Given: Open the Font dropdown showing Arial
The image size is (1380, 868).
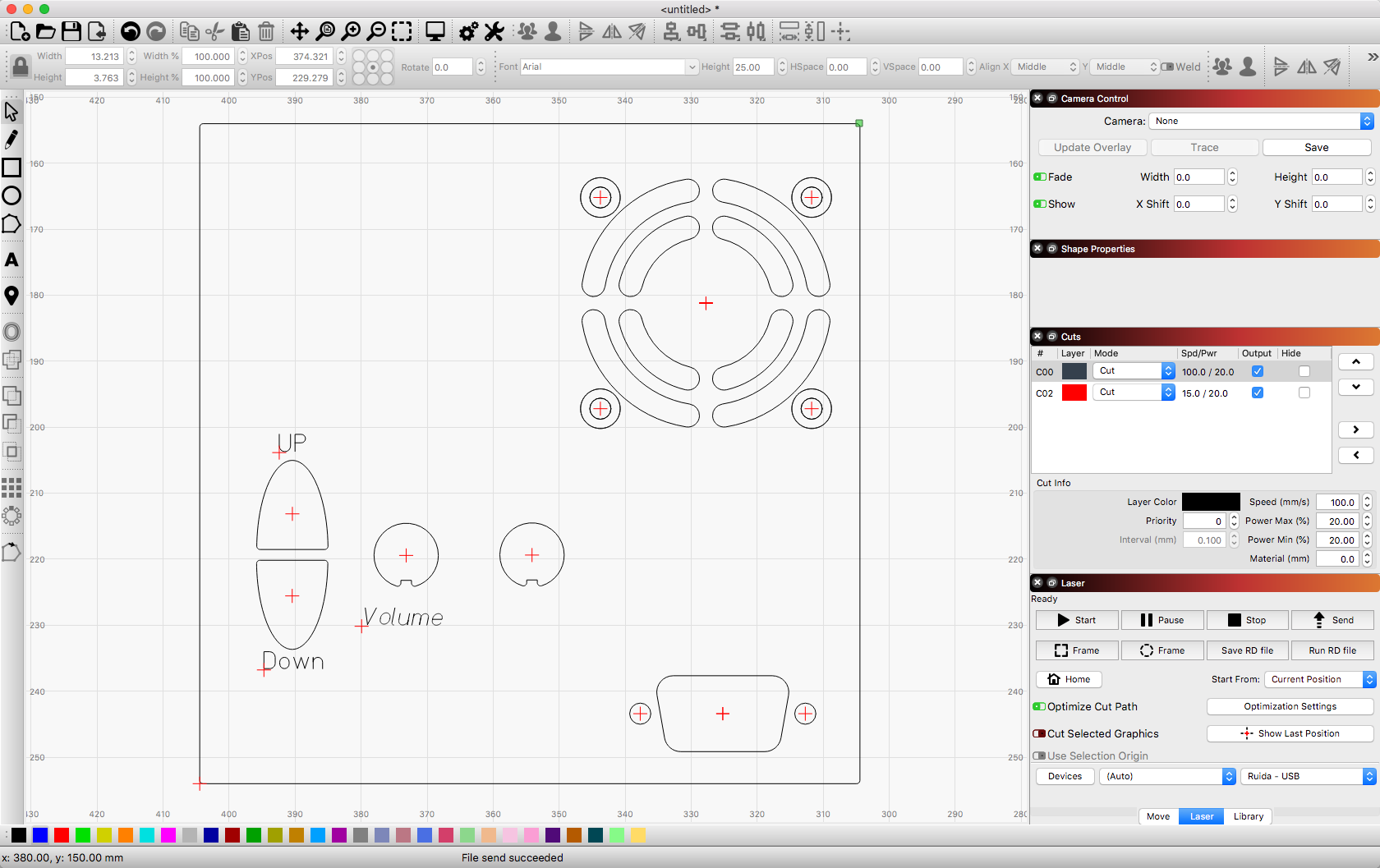Looking at the screenshot, I should coord(609,67).
